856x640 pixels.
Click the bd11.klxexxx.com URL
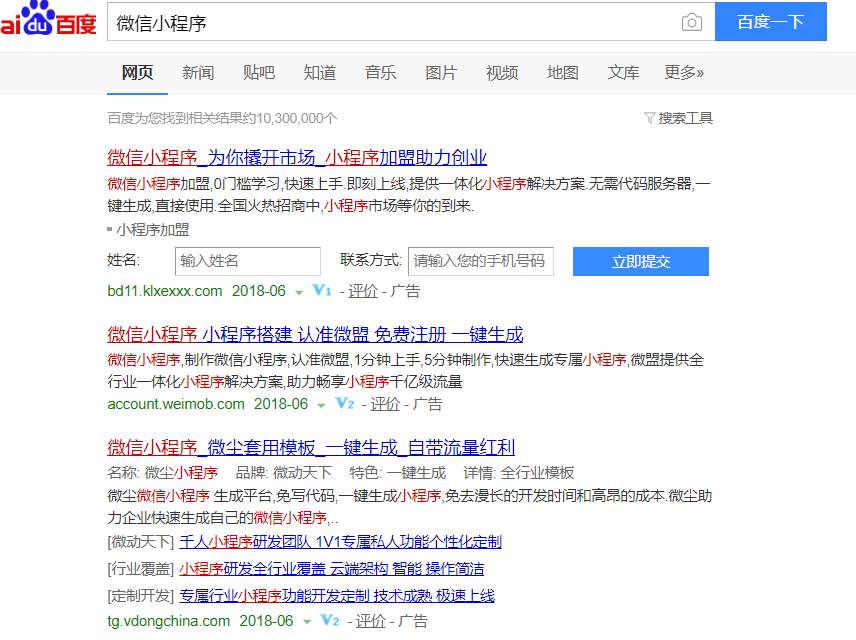(x=165, y=291)
